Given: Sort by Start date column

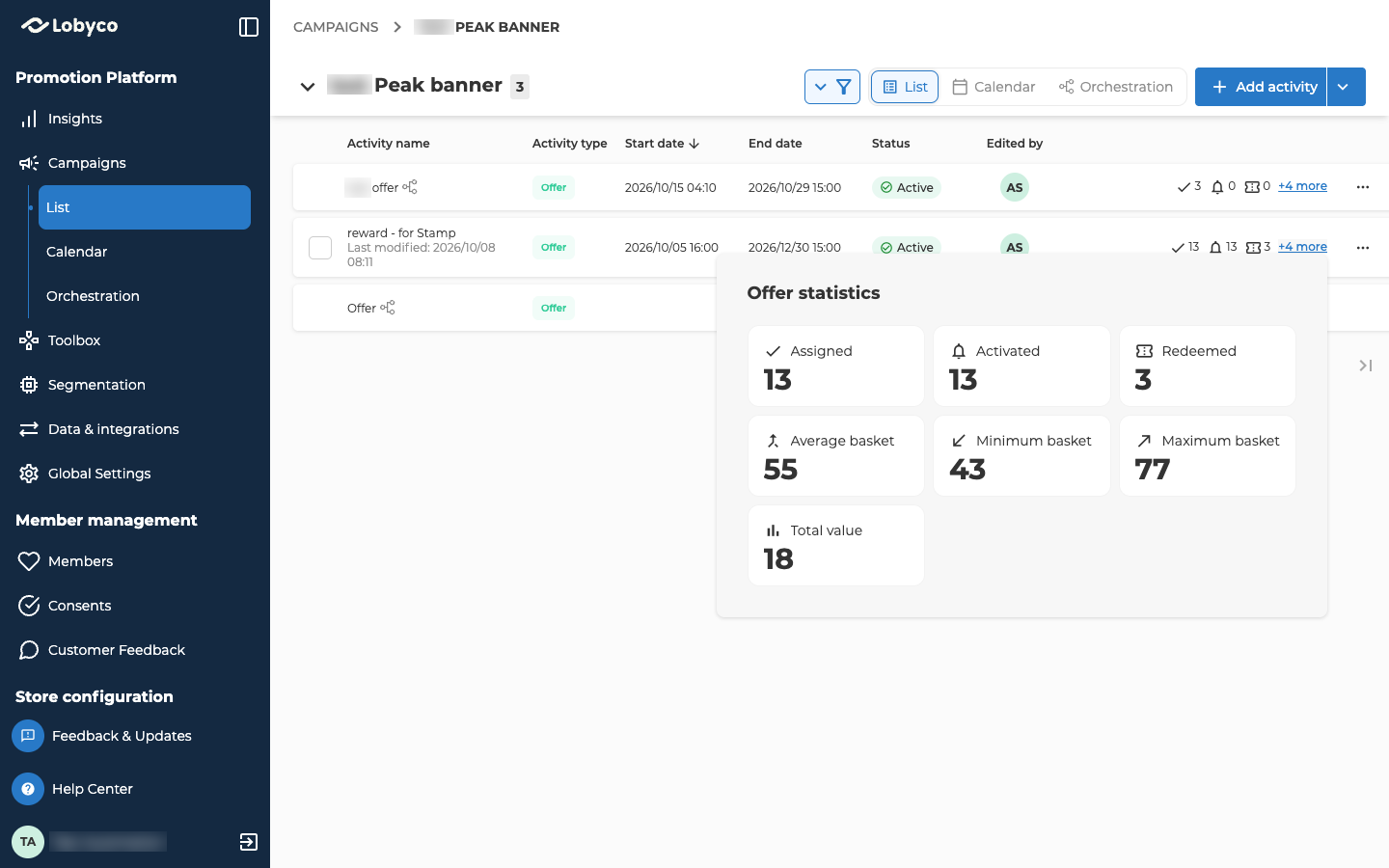Looking at the screenshot, I should coord(662,144).
